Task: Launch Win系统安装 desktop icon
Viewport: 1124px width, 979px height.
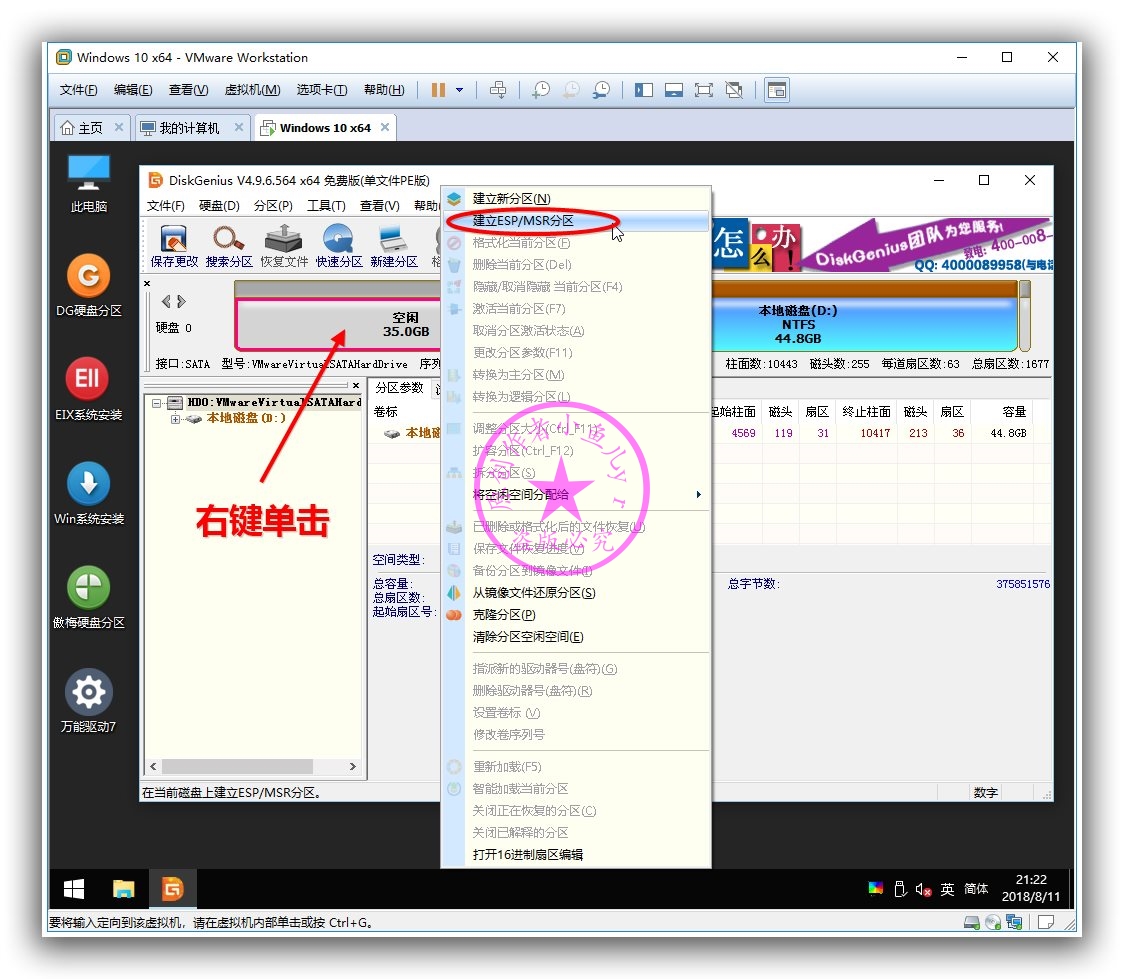Action: (x=89, y=492)
